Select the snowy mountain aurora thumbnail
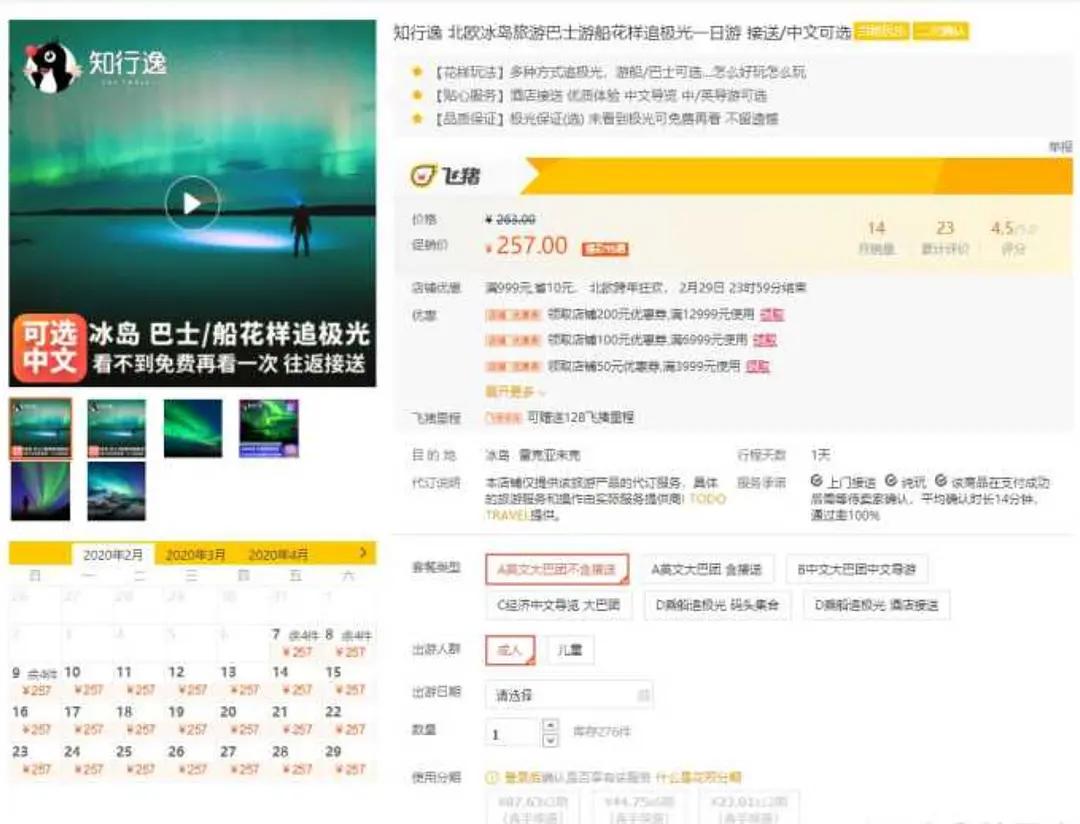This screenshot has width=1080, height=824. coord(116,491)
